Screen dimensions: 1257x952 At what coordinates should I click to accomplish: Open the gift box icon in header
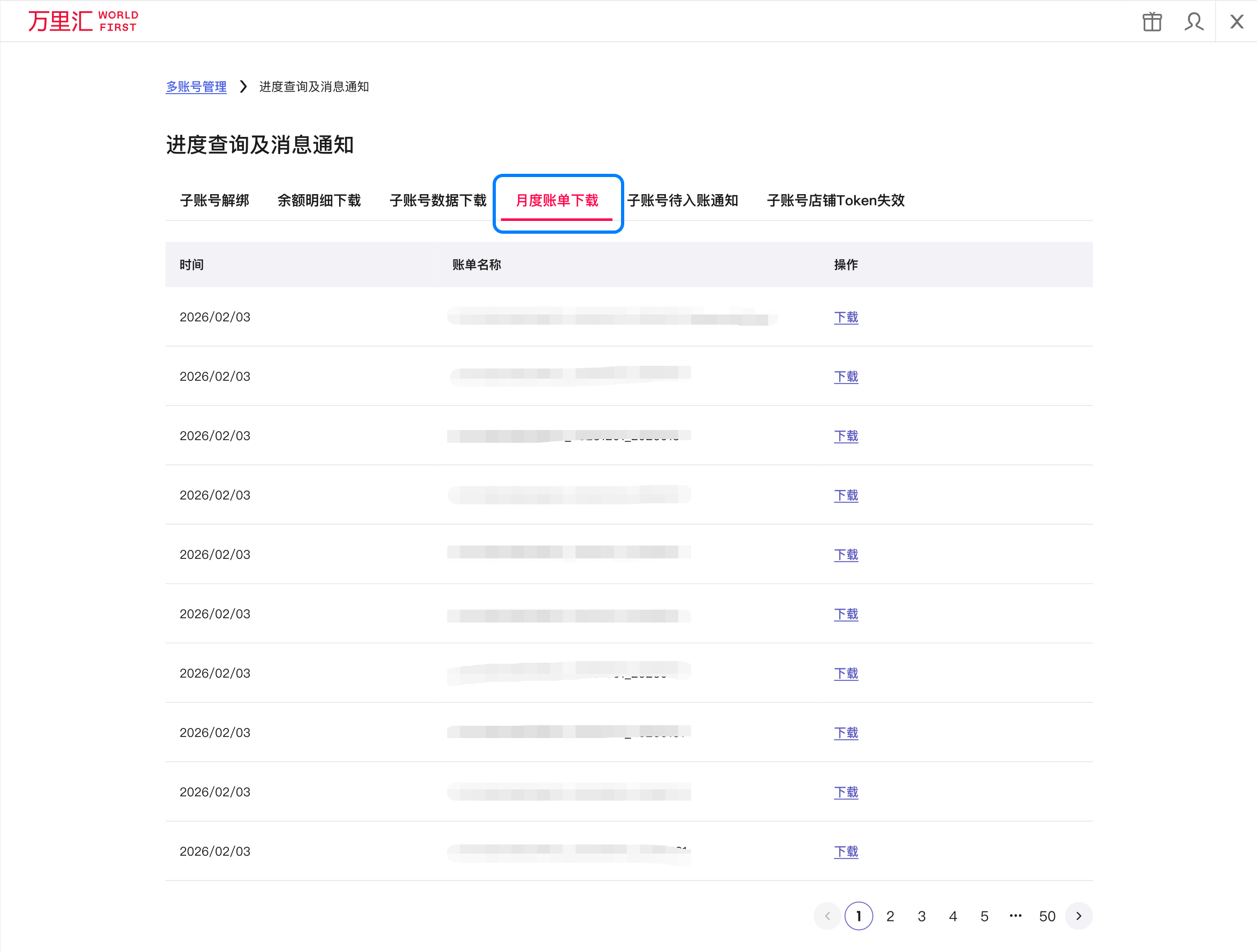[1152, 21]
